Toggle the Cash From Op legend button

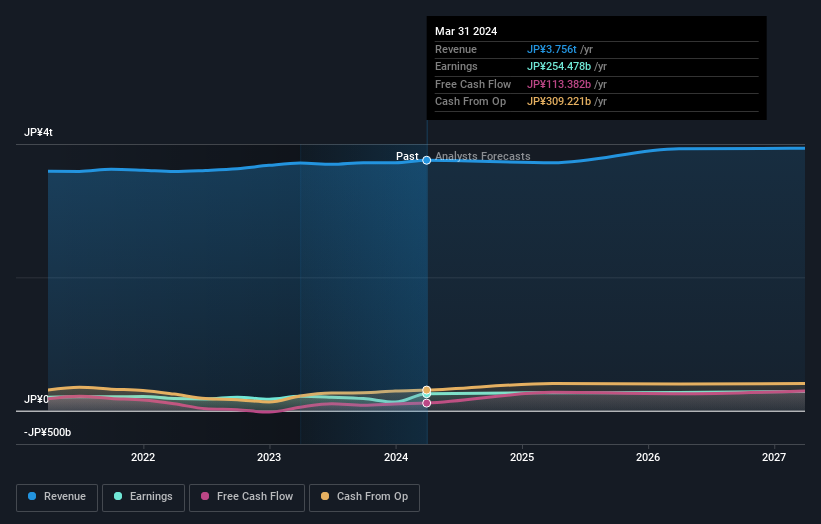(x=364, y=497)
